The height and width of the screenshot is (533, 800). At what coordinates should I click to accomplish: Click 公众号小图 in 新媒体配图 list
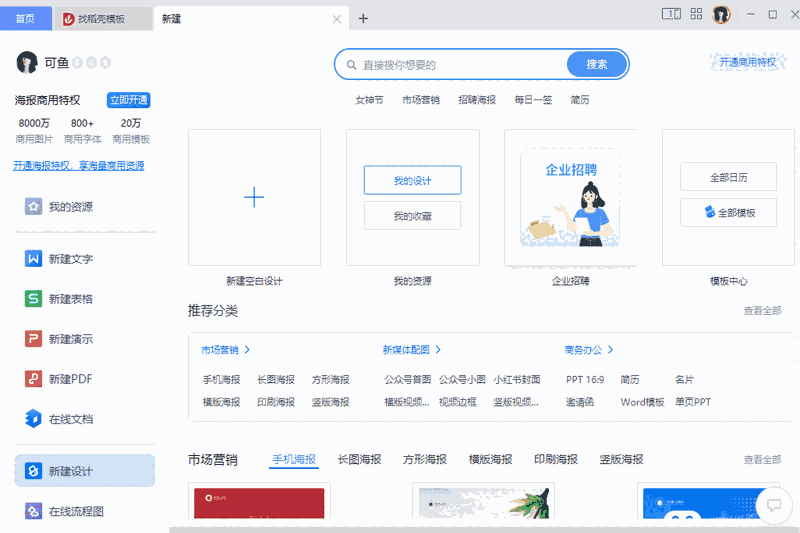(x=462, y=379)
